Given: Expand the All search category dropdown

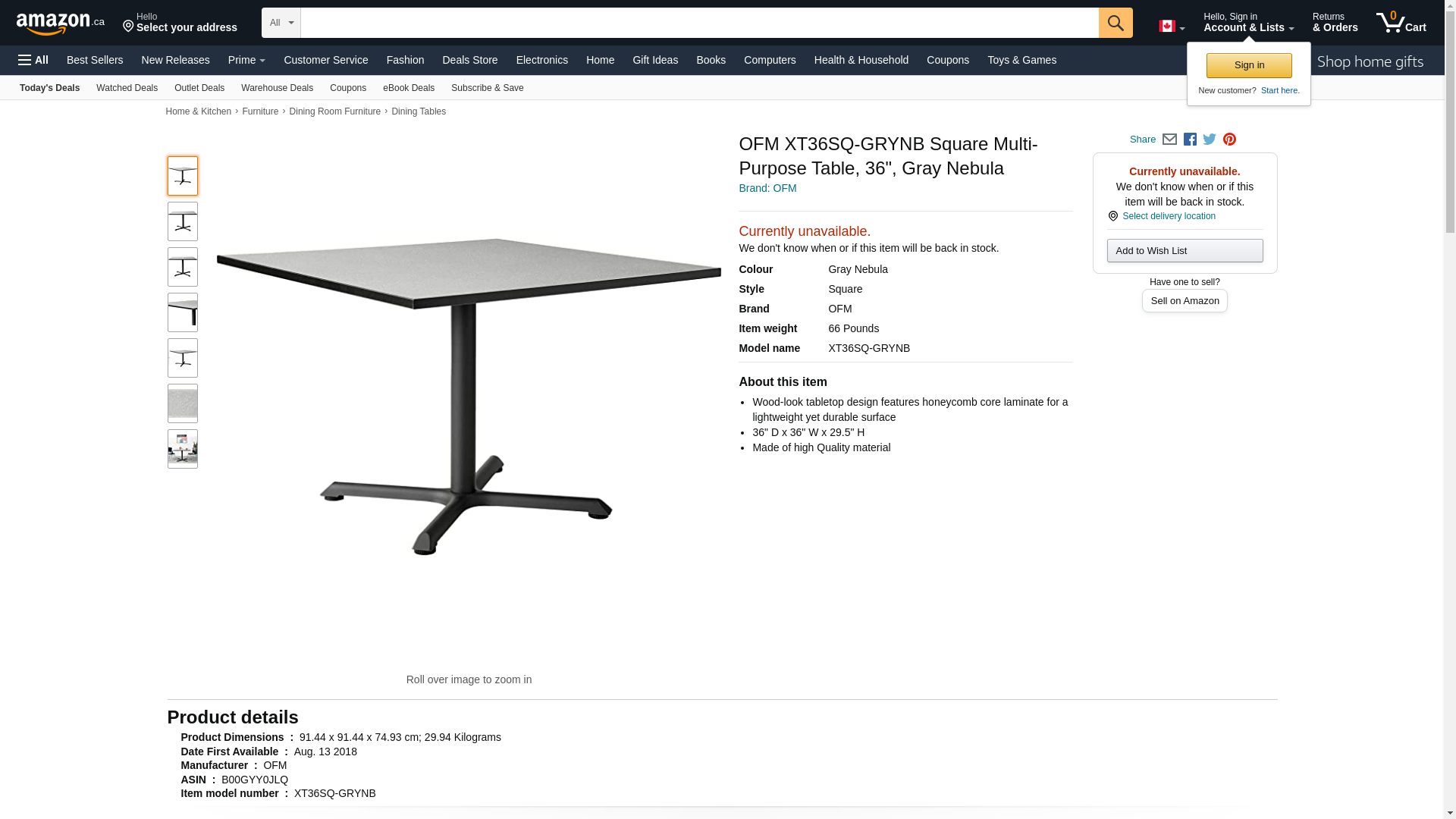Looking at the screenshot, I should pyautogui.click(x=281, y=23).
